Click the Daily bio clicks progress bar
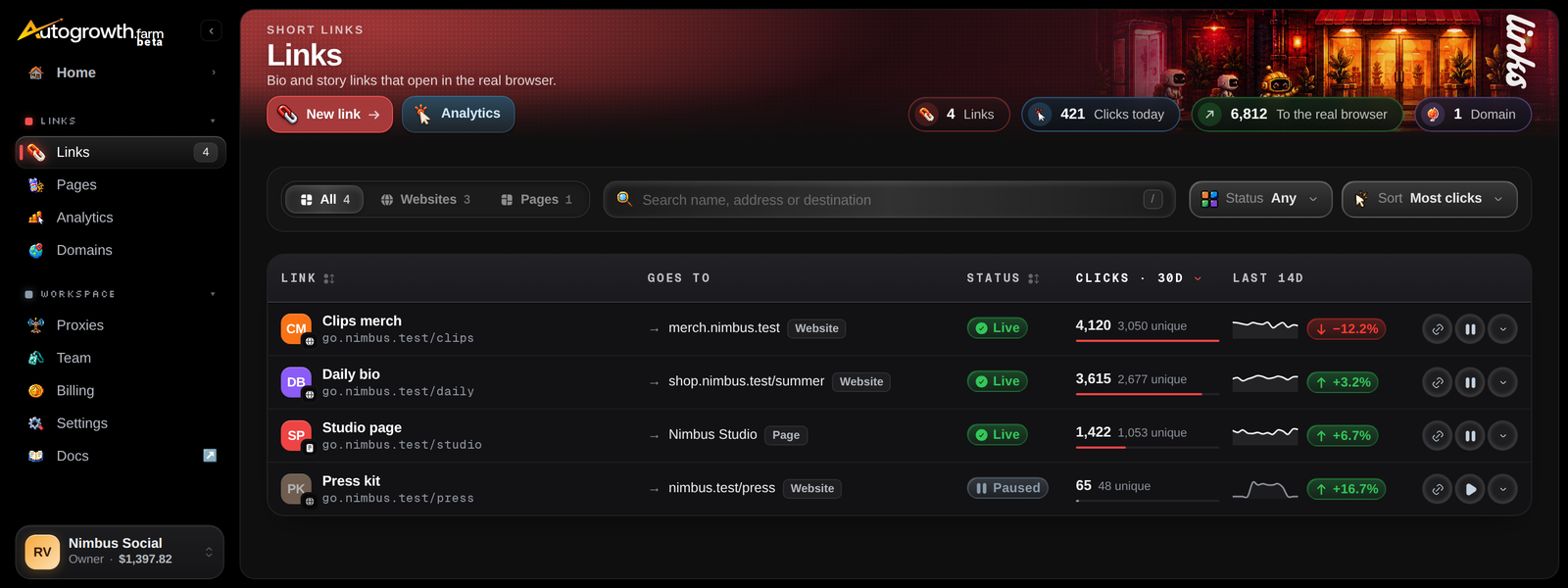Screen dimensions: 1568x588 1147,394
